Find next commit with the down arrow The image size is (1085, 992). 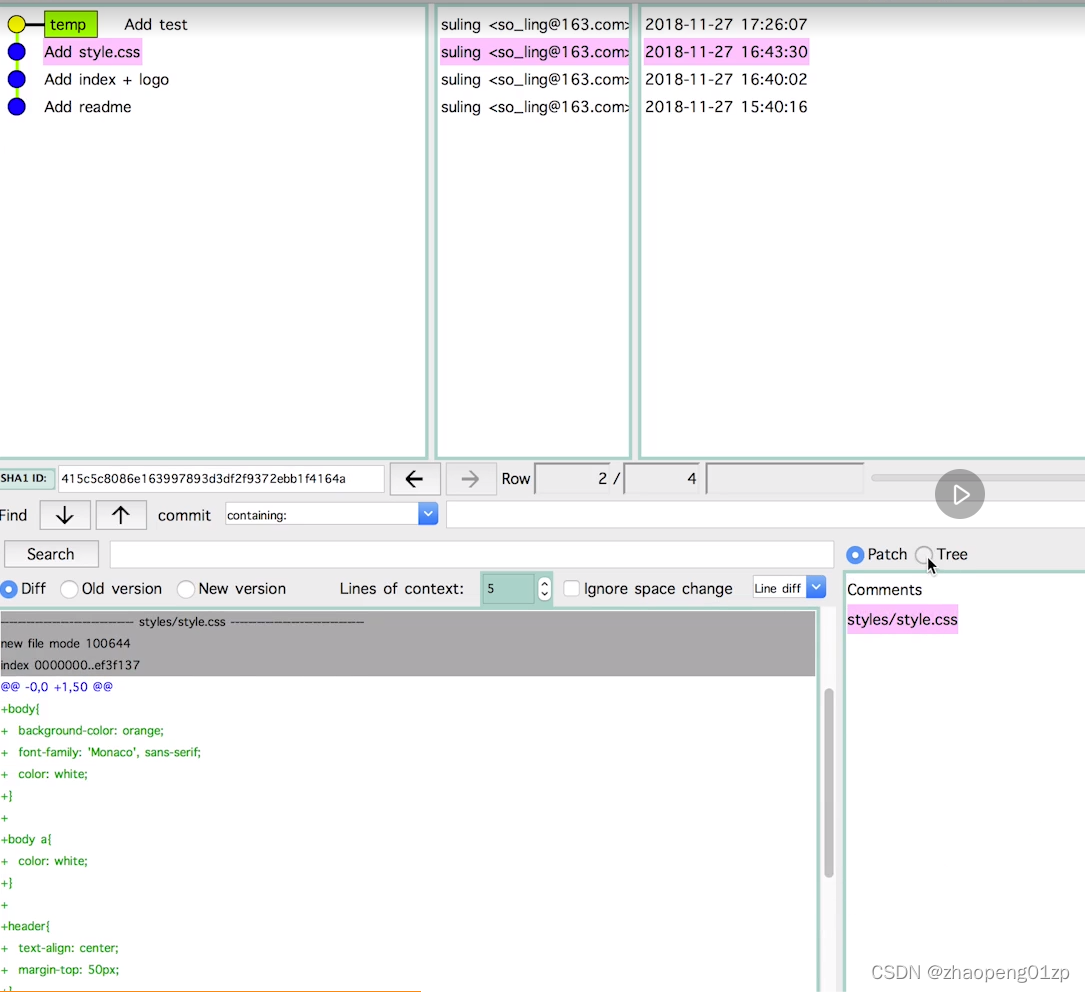pos(65,515)
